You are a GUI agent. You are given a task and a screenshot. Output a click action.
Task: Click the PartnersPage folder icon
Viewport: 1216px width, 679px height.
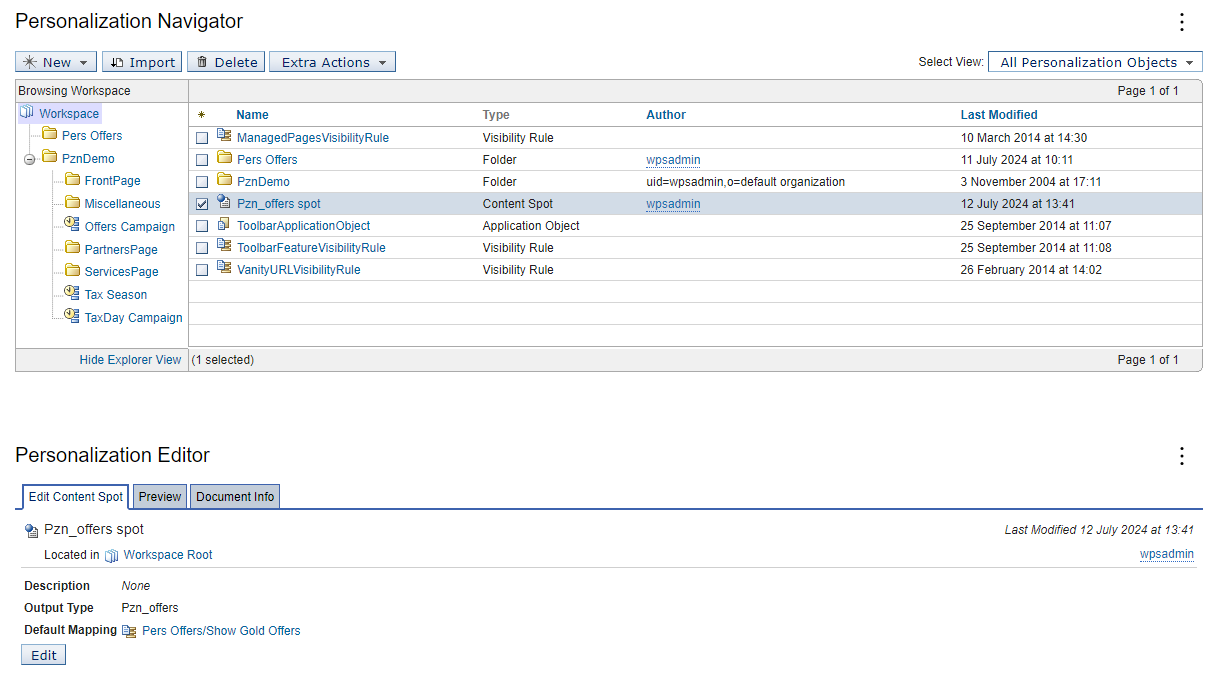pyautogui.click(x=72, y=248)
